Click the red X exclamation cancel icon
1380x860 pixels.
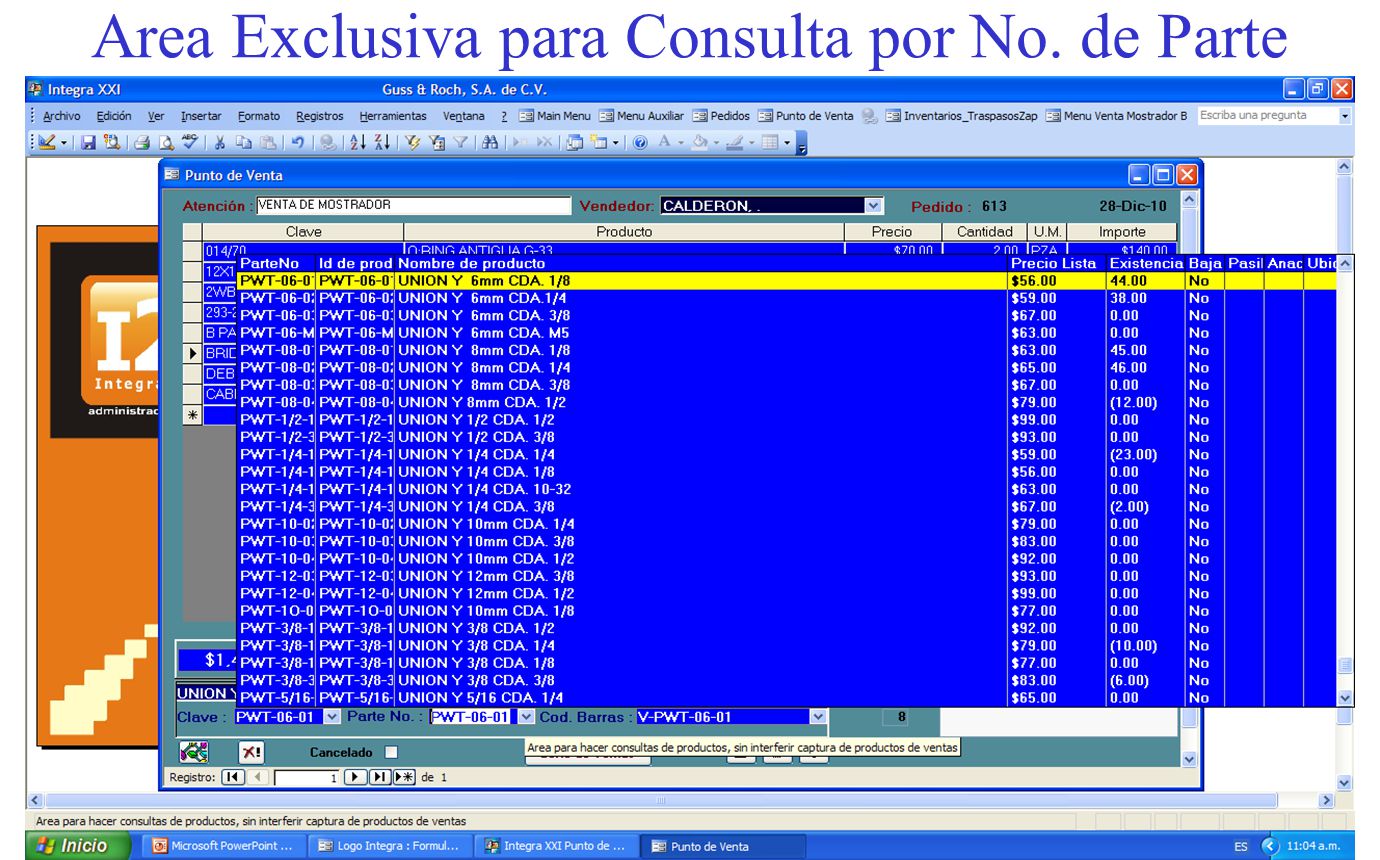coord(253,752)
